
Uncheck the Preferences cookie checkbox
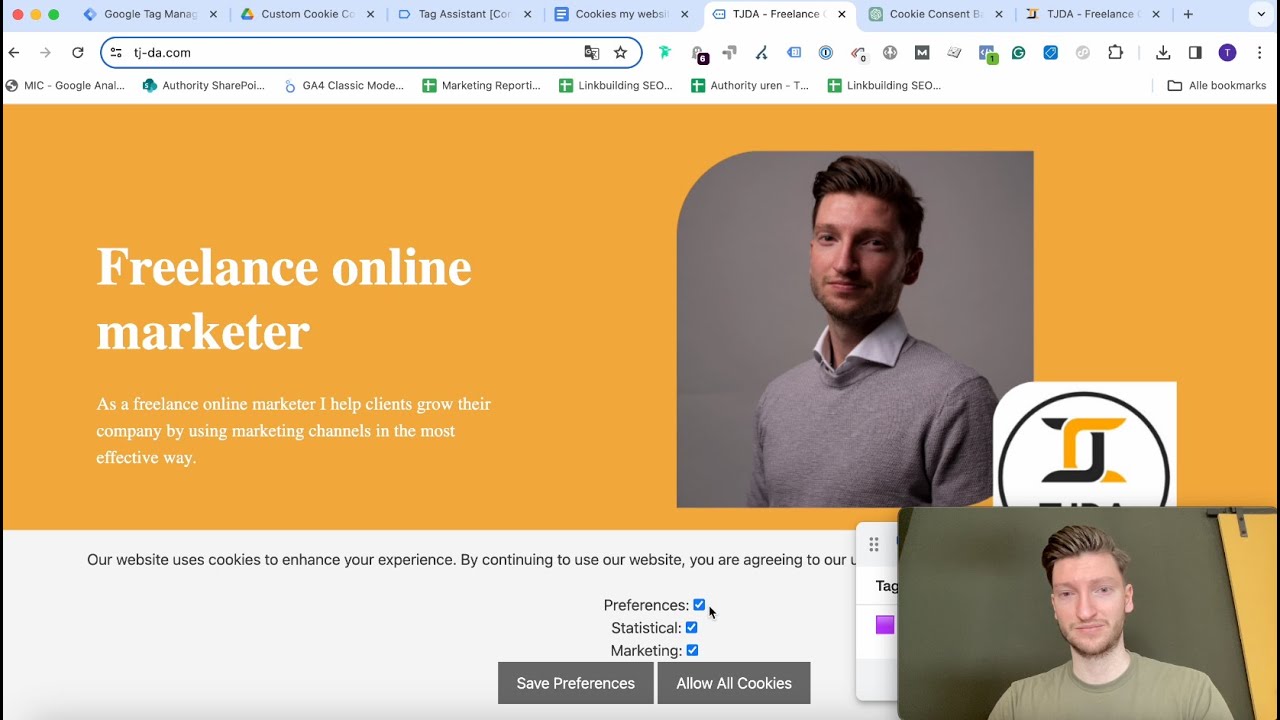tap(699, 605)
